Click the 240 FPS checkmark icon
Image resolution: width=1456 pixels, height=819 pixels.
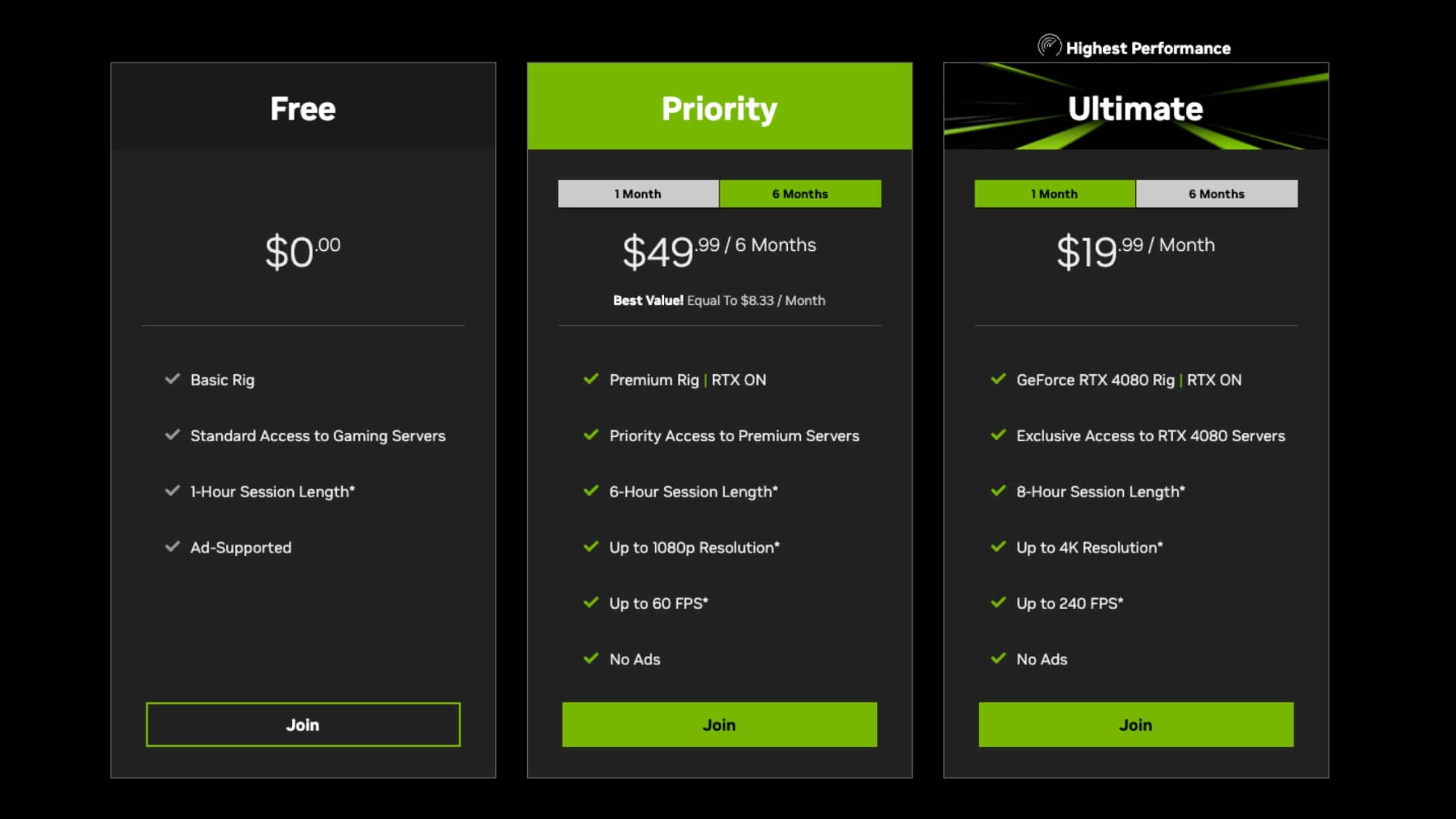pos(997,603)
